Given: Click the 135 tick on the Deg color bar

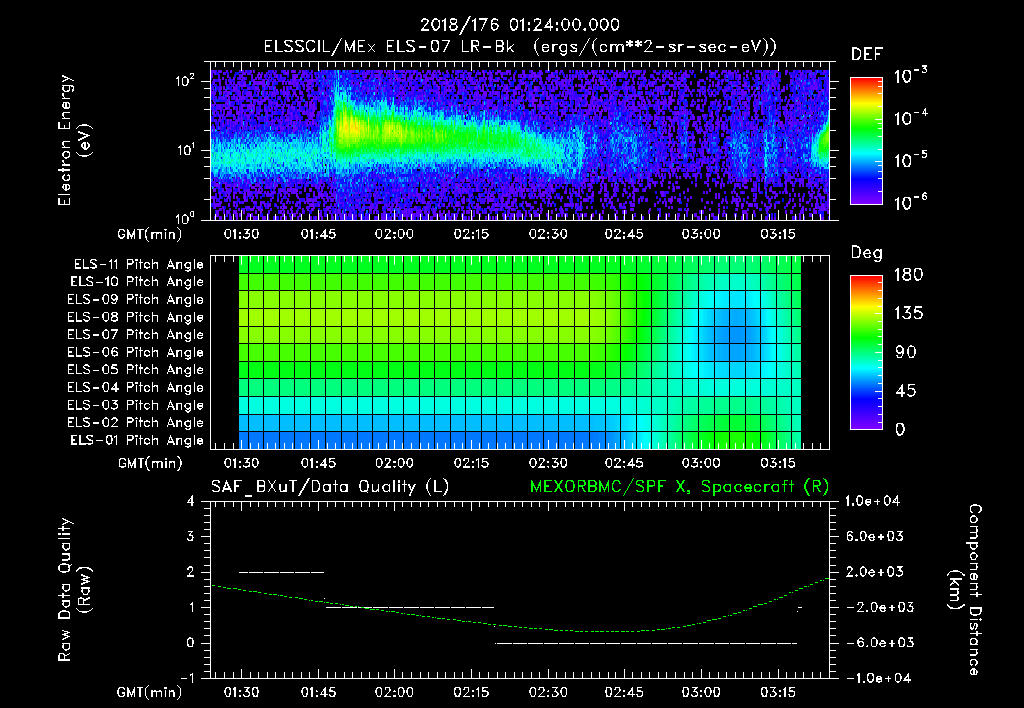Looking at the screenshot, I should 908,314.
